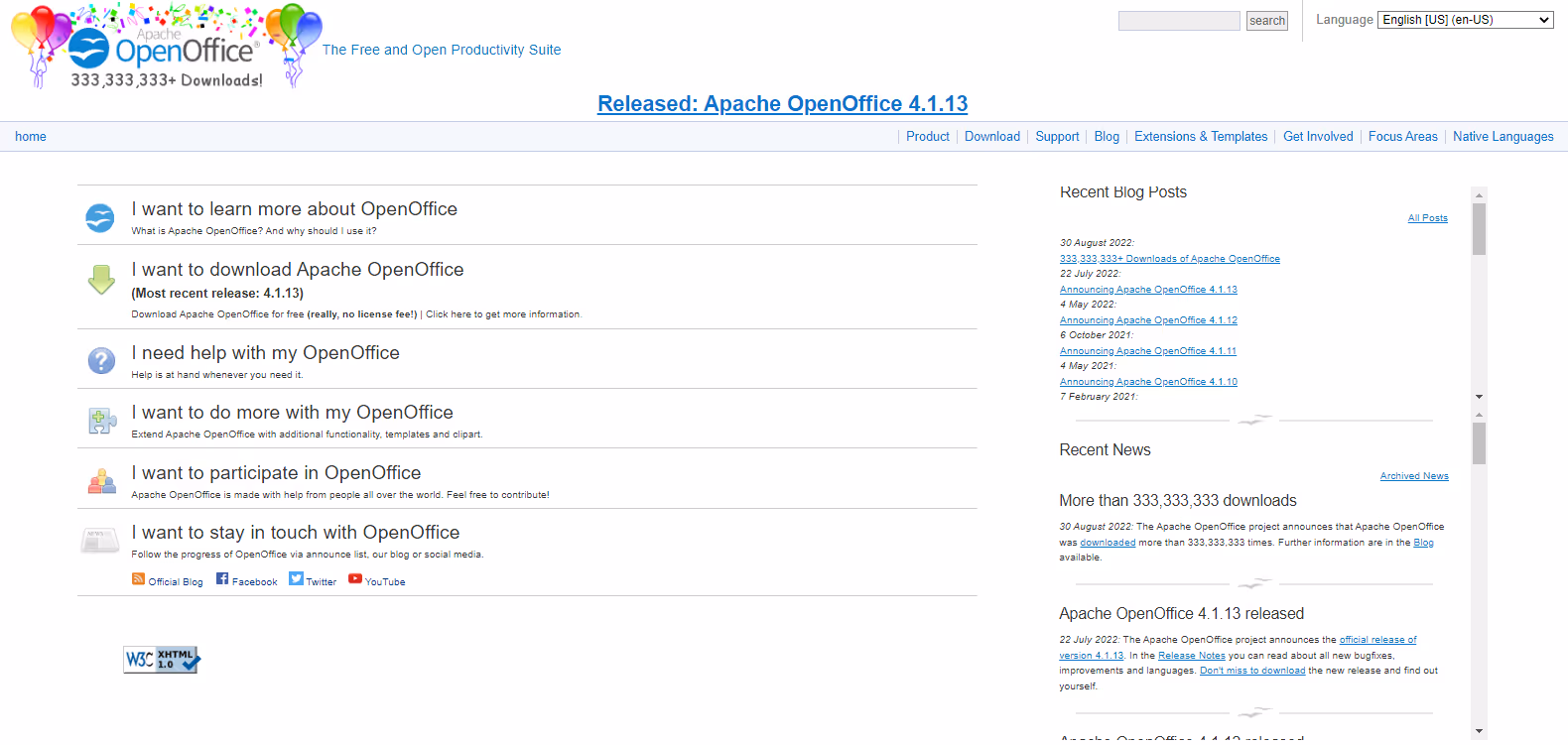Click "Don't miss to download" link
The height and width of the screenshot is (745, 1568).
tap(1252, 671)
